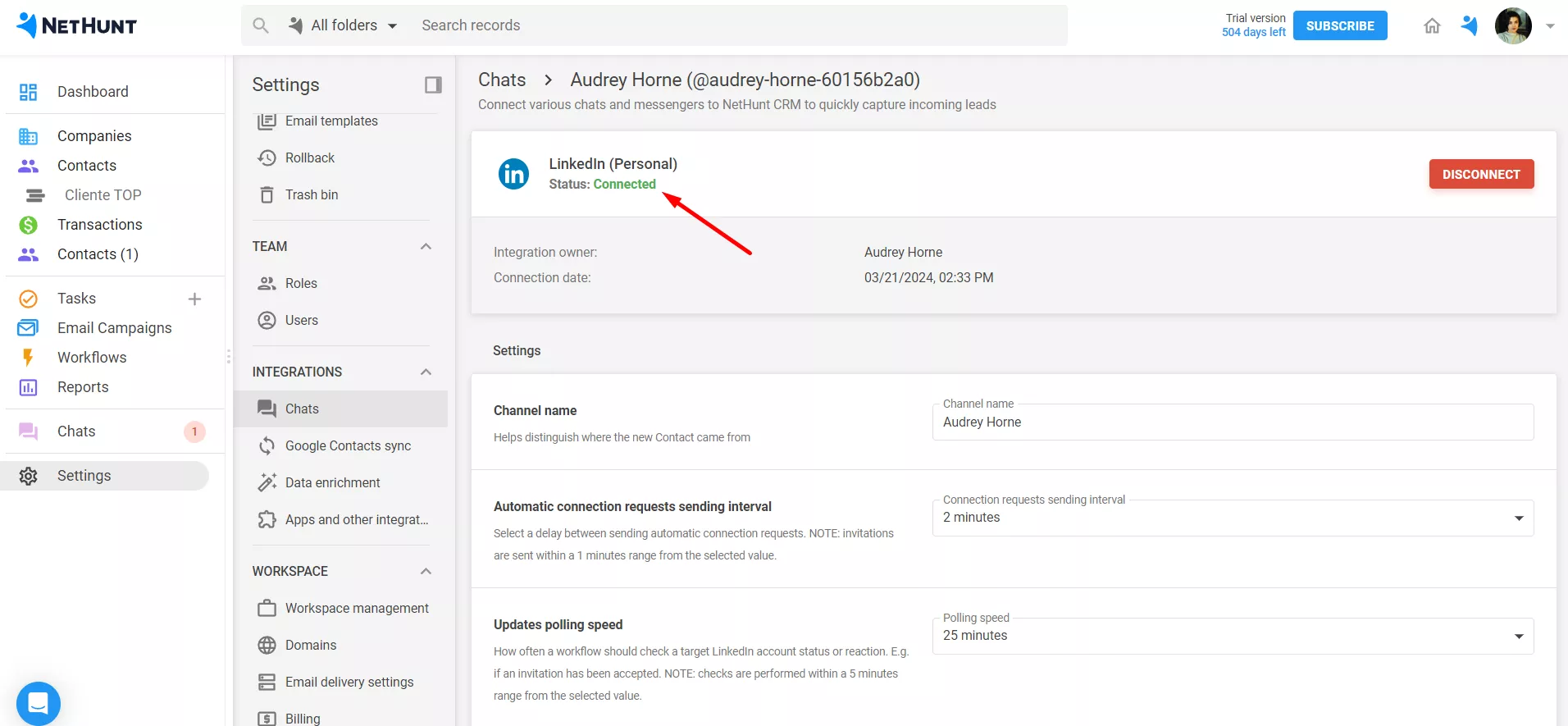Screen dimensions: 1568x726
Task: Click the Tasks checkmark icon
Action: tap(28, 299)
